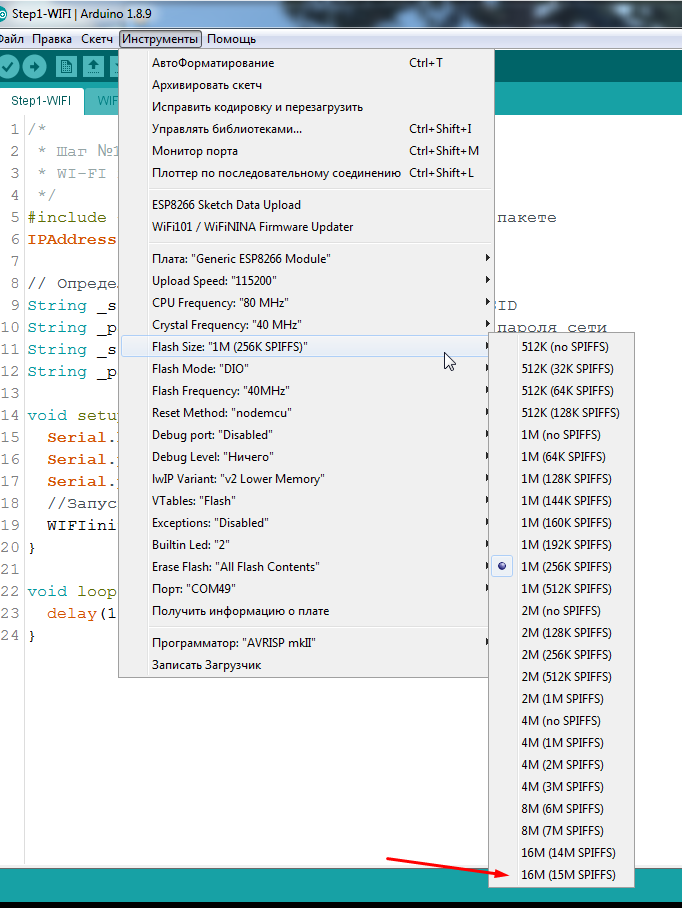Expand the Builtin Led 2 submenu

307,545
